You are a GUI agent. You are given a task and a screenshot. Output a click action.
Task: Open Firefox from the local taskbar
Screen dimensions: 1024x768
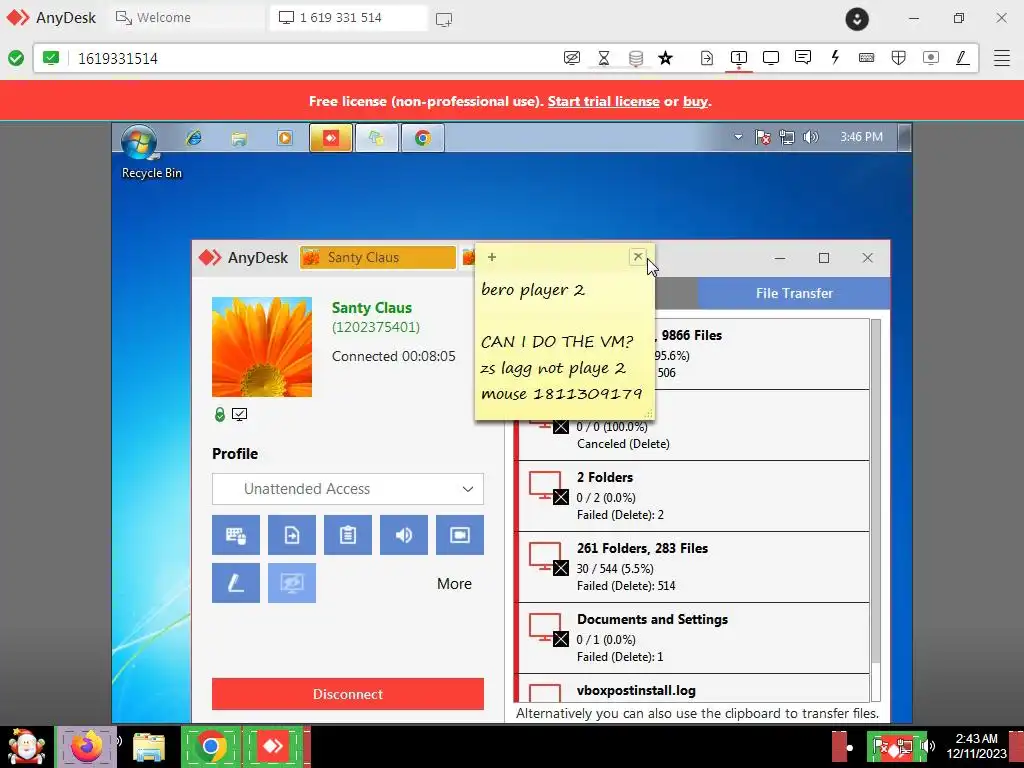coord(87,746)
